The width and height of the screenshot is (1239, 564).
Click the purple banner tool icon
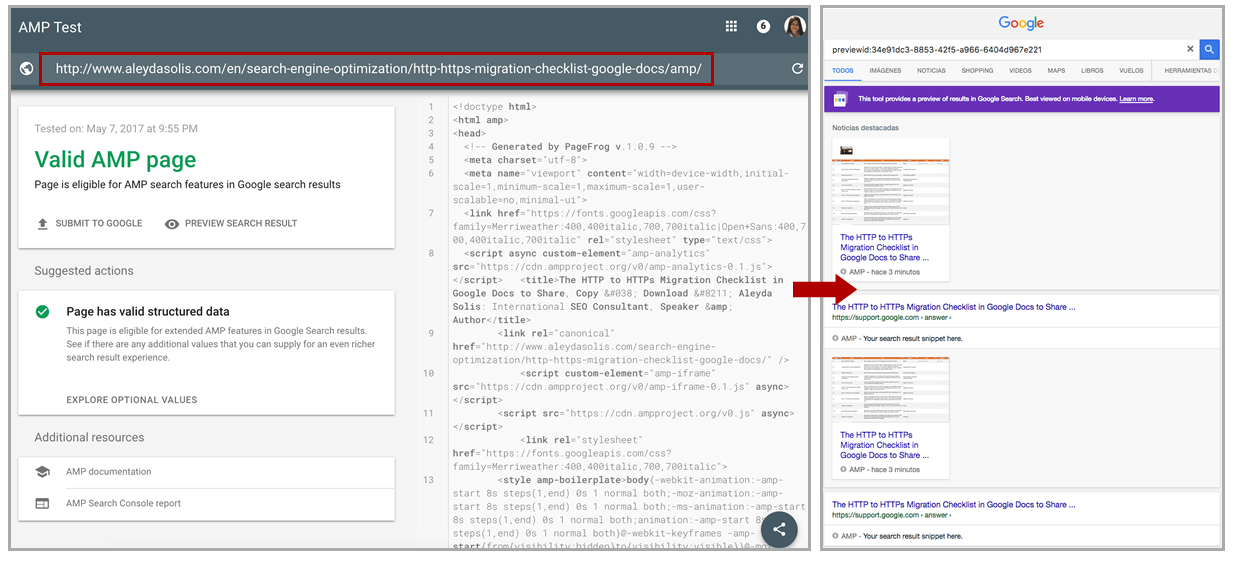pos(841,99)
